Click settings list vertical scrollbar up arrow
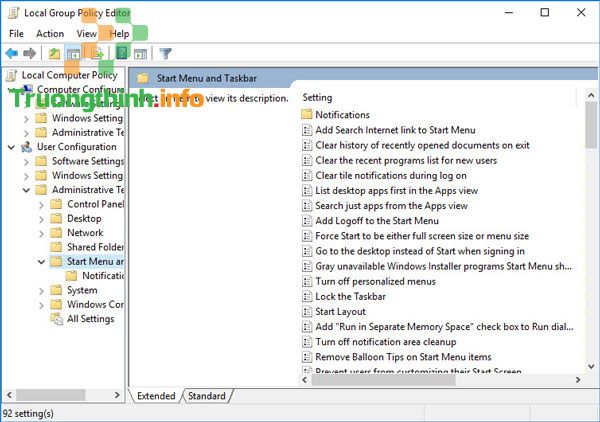 click(x=591, y=95)
